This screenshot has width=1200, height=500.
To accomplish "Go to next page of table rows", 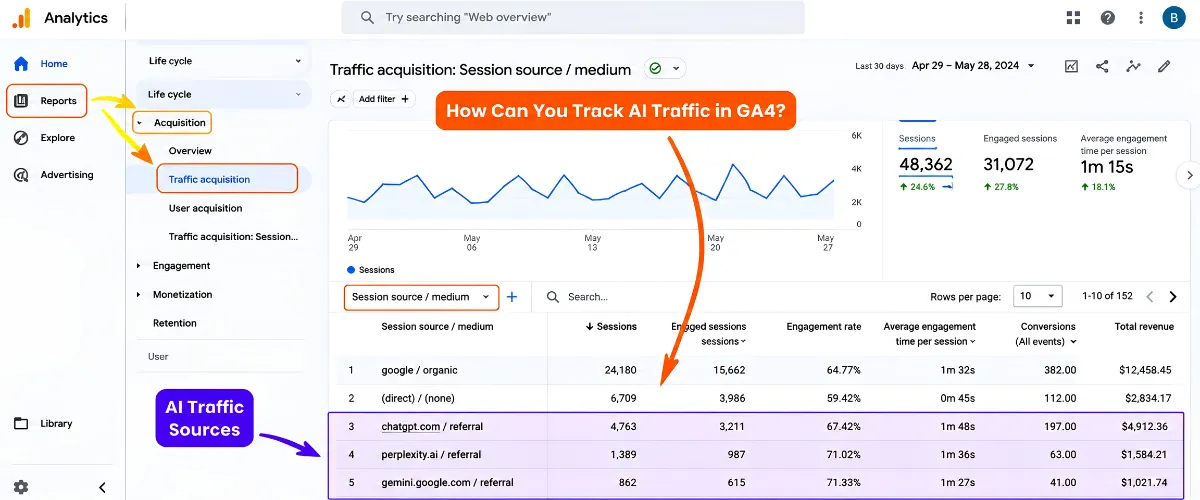I will [1173, 297].
